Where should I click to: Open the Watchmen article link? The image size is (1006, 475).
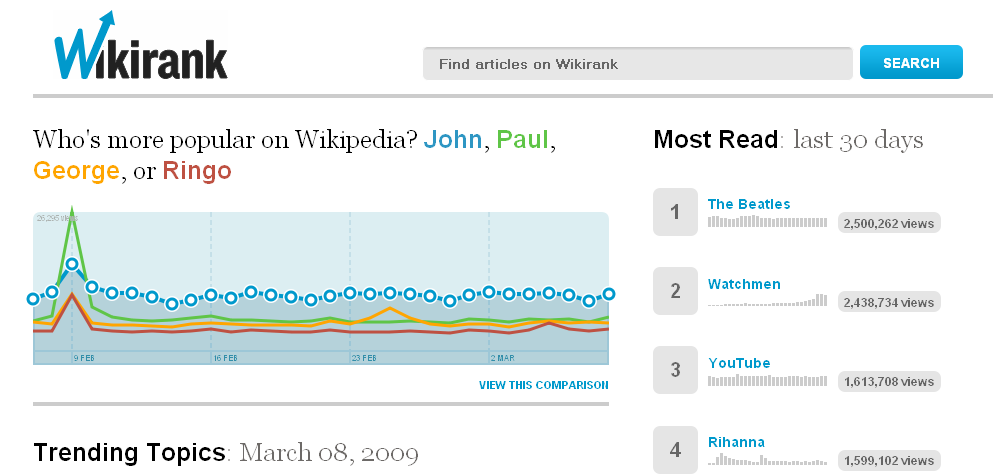coord(744,284)
